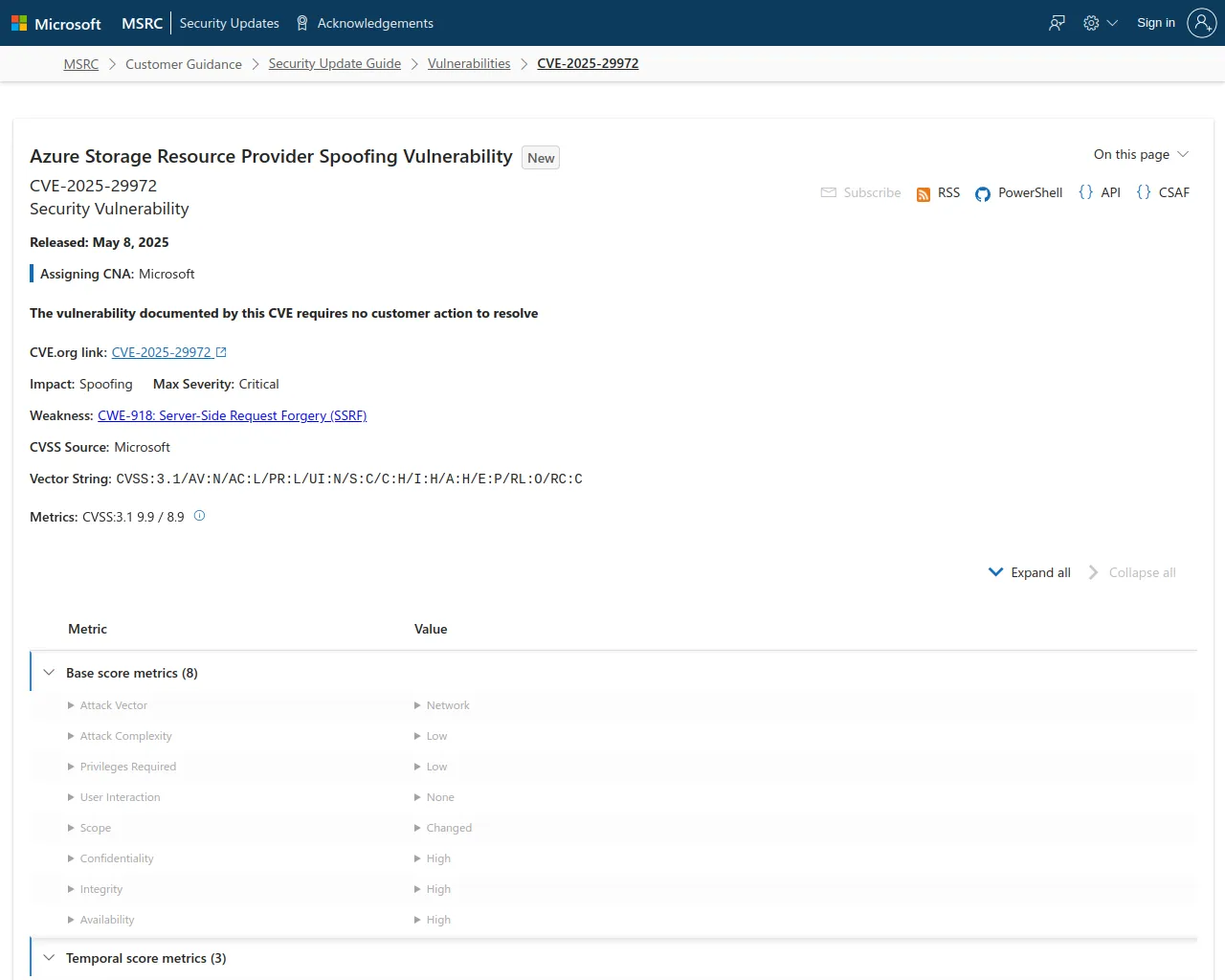
Task: Click the Changed value for Scope
Action: click(449, 828)
